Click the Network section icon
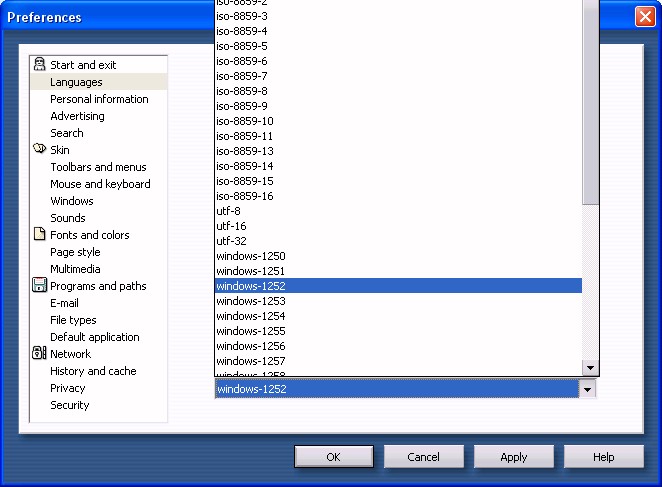This screenshot has height=487, width=662. (x=39, y=354)
